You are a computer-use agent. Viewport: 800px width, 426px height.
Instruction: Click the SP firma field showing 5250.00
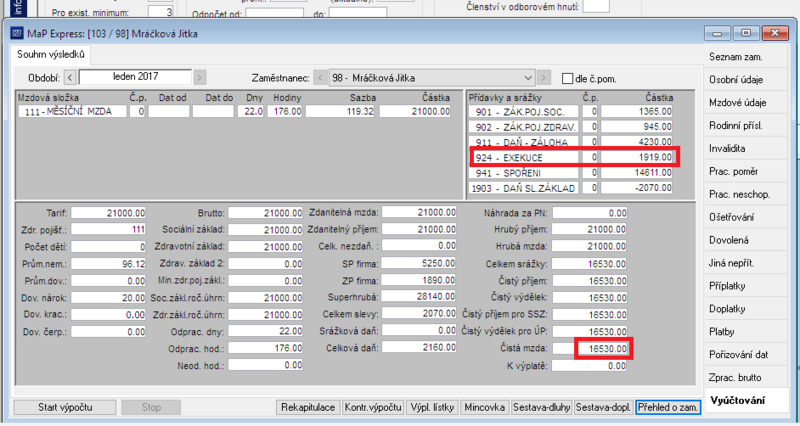tap(419, 263)
